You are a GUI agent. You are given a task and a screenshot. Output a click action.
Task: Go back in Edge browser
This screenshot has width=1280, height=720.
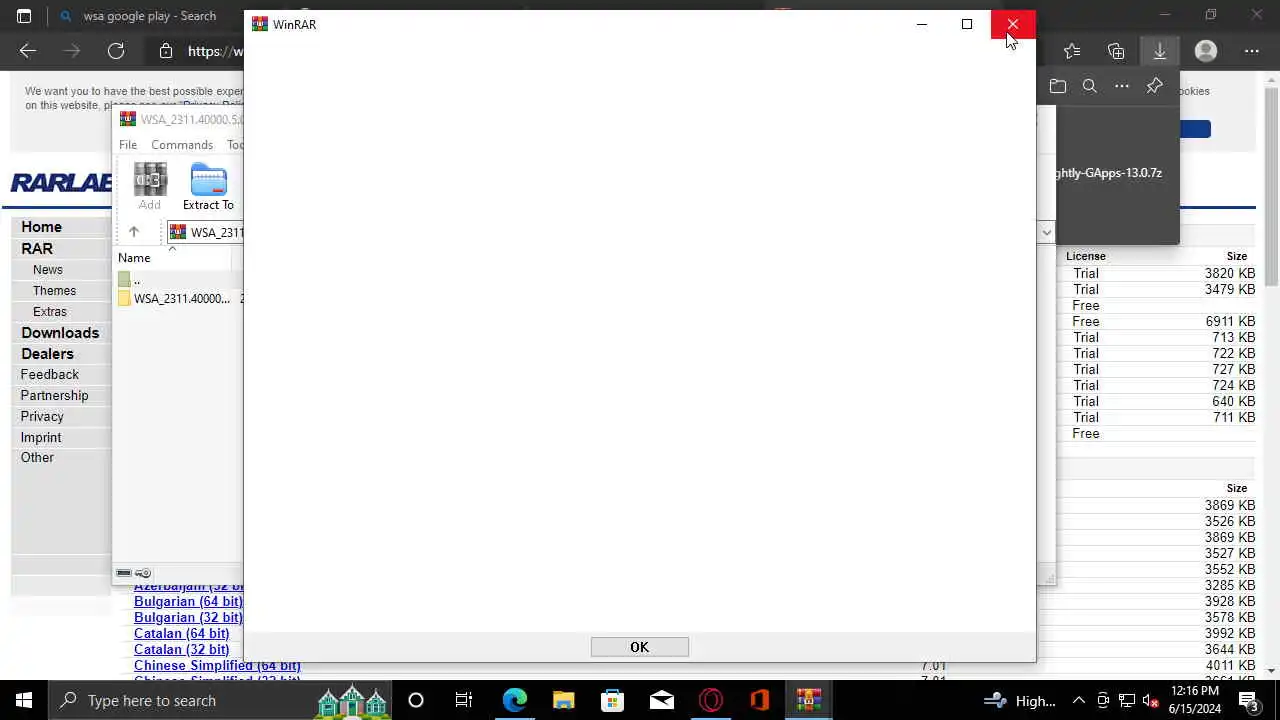[27, 51]
